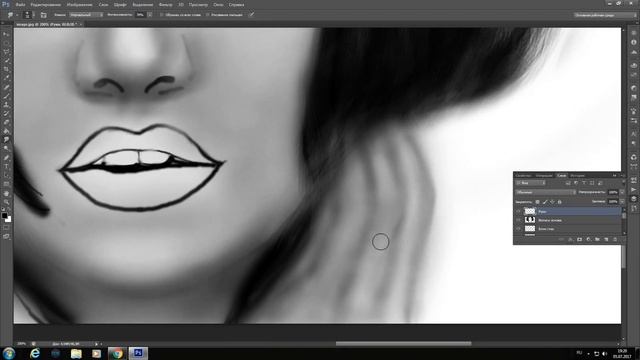Toggle Quick Mask mode in toolbar

[x=6, y=228]
